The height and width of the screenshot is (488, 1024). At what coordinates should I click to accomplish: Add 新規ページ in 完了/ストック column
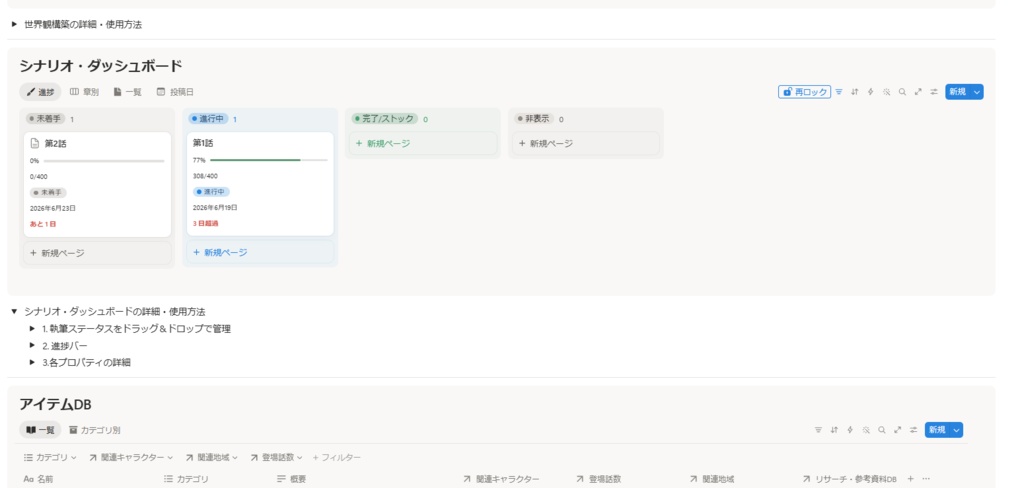click(423, 144)
